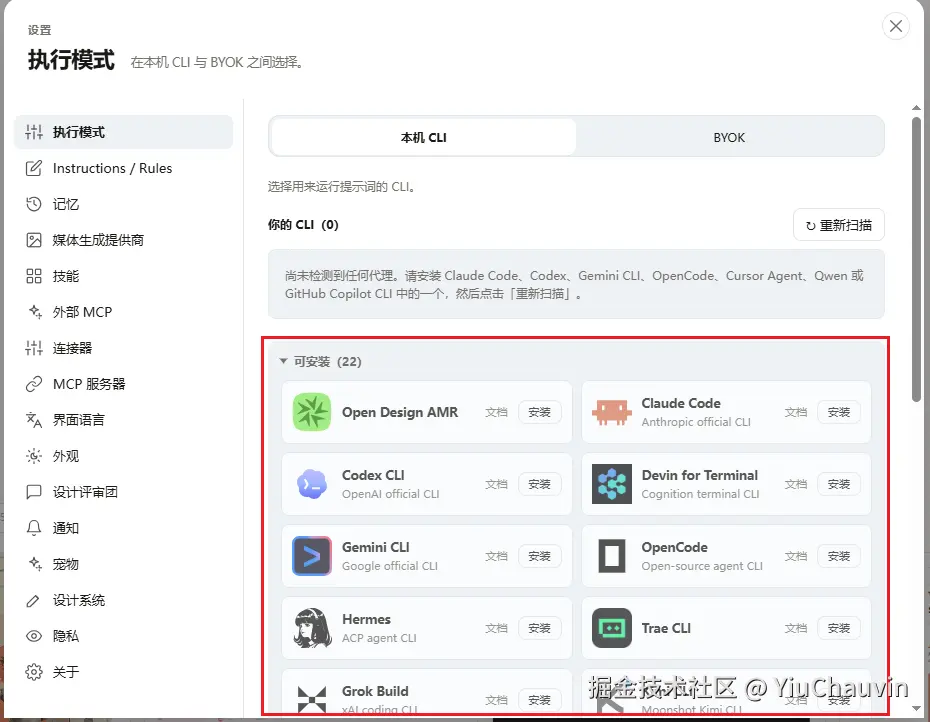Click the 通知 bell icon

pyautogui.click(x=34, y=528)
